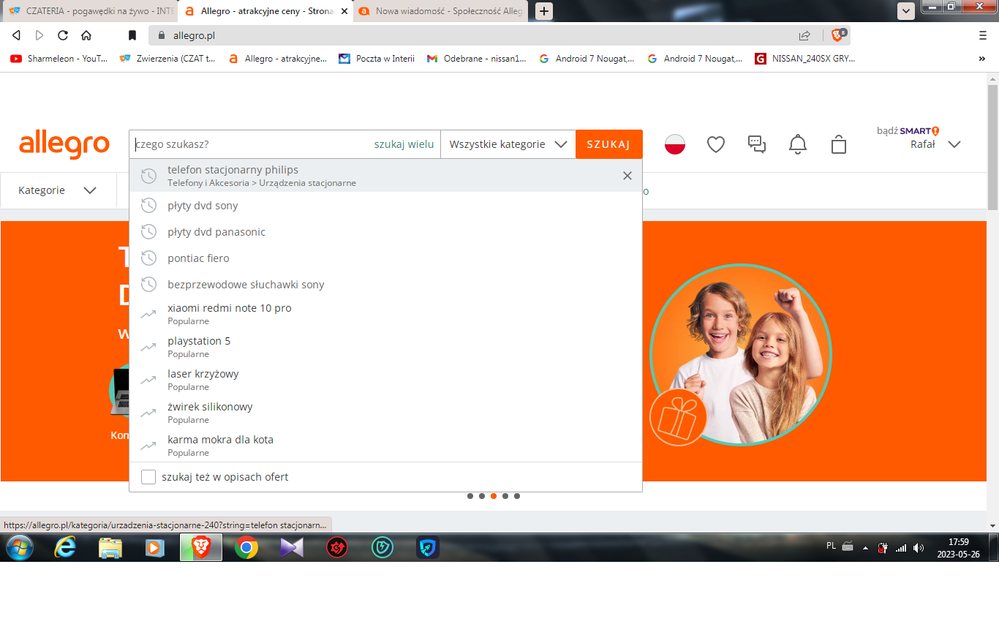999x622 pixels.
Task: Open Brave Shields lion icon in address bar
Action: (x=838, y=35)
